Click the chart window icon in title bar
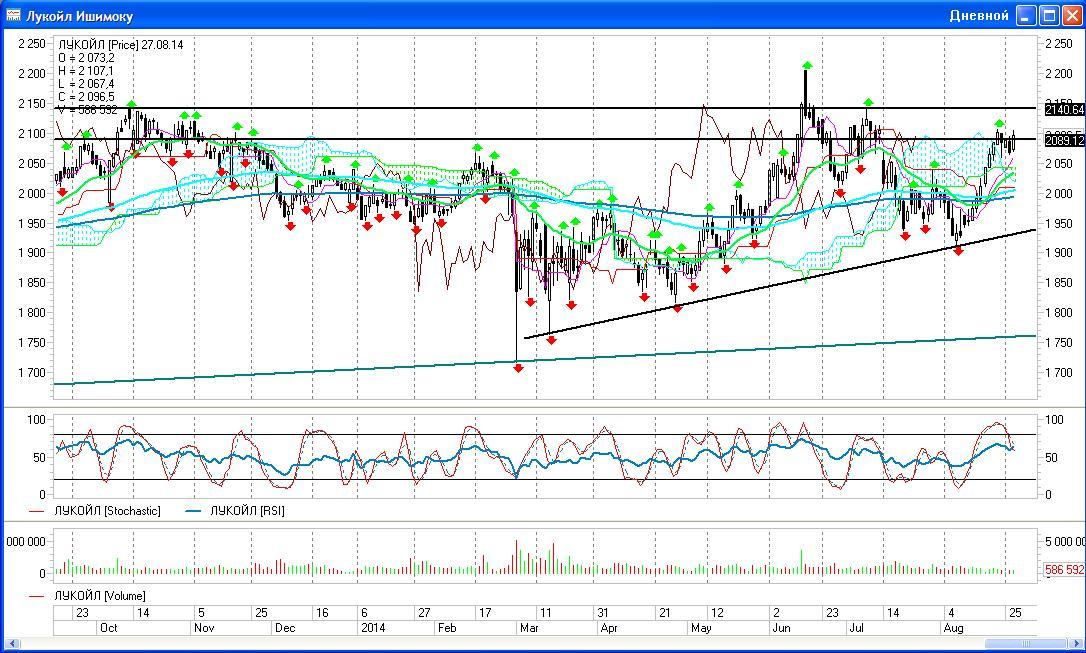The height and width of the screenshot is (653, 1086). 13,15
